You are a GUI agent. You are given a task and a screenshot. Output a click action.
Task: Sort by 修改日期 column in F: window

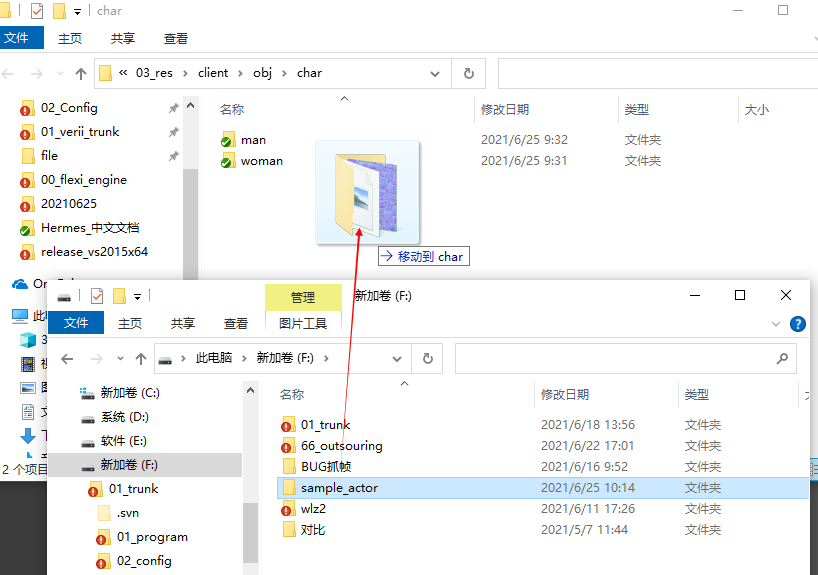(565, 395)
